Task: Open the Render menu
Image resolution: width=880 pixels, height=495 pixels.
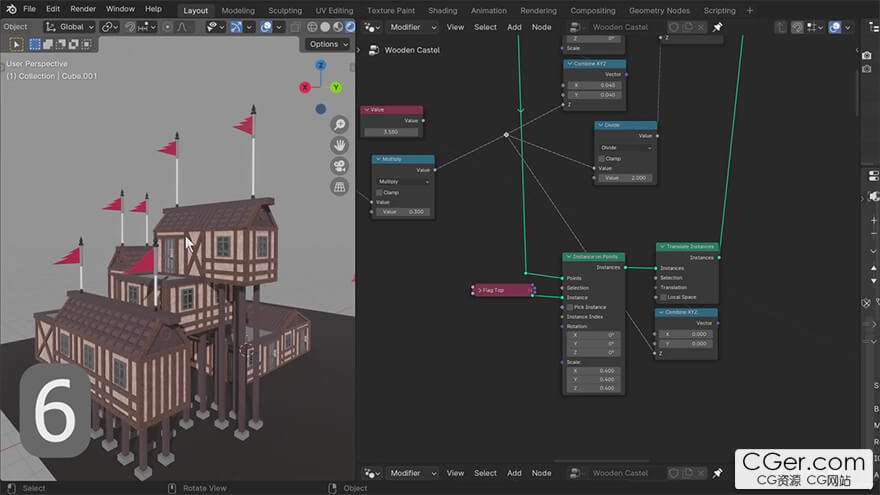Action: [83, 9]
